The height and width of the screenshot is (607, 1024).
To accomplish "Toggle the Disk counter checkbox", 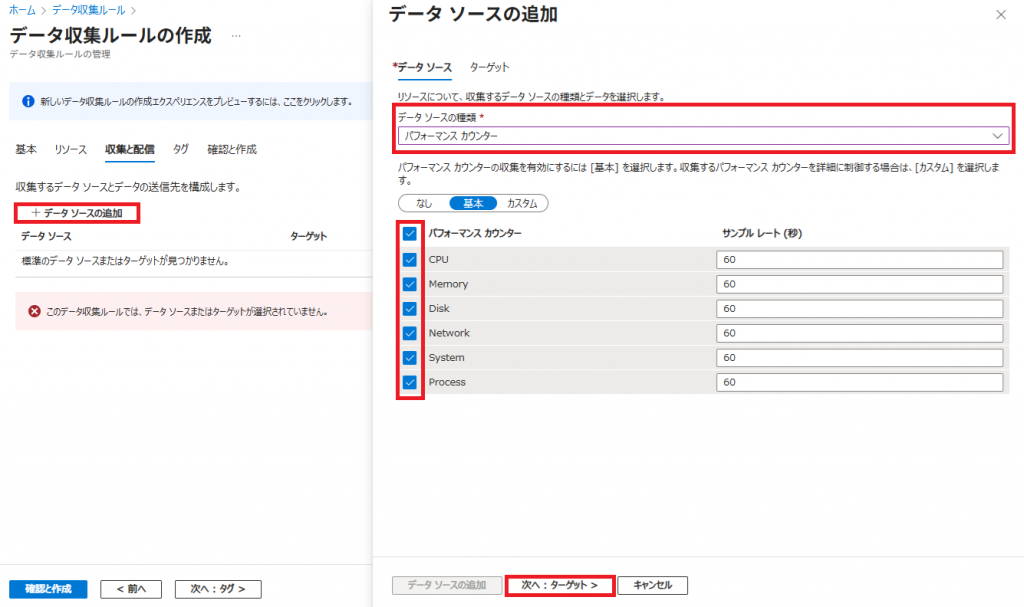I will pos(410,308).
